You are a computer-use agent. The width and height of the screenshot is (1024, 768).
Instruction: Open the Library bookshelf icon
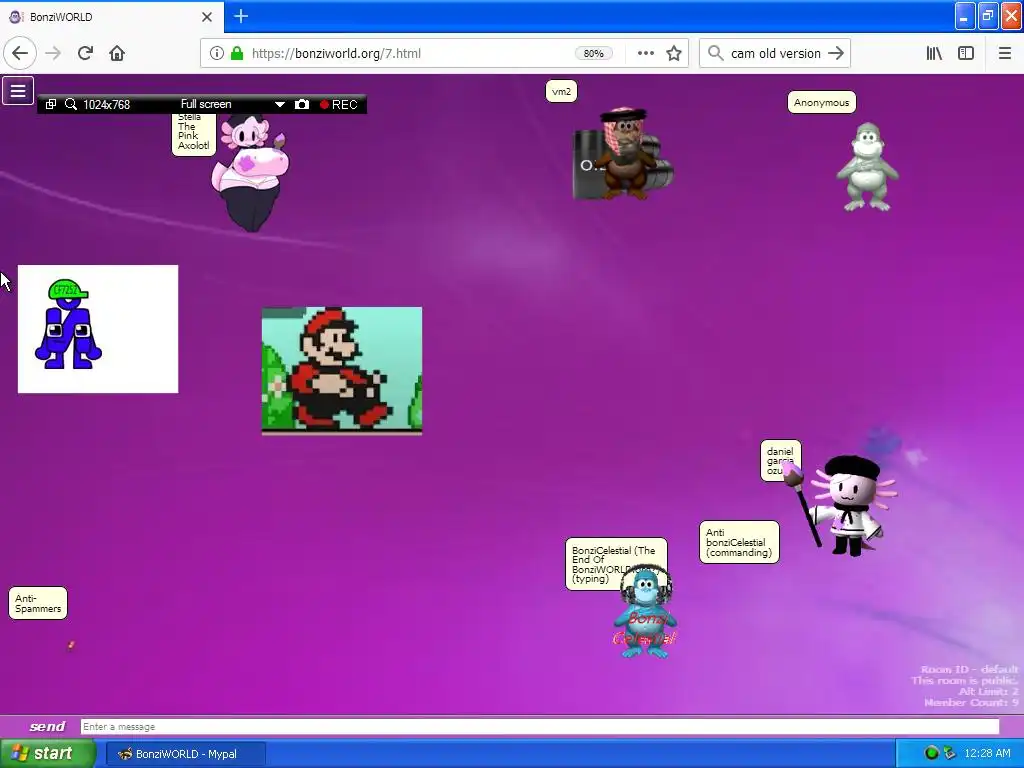point(934,54)
